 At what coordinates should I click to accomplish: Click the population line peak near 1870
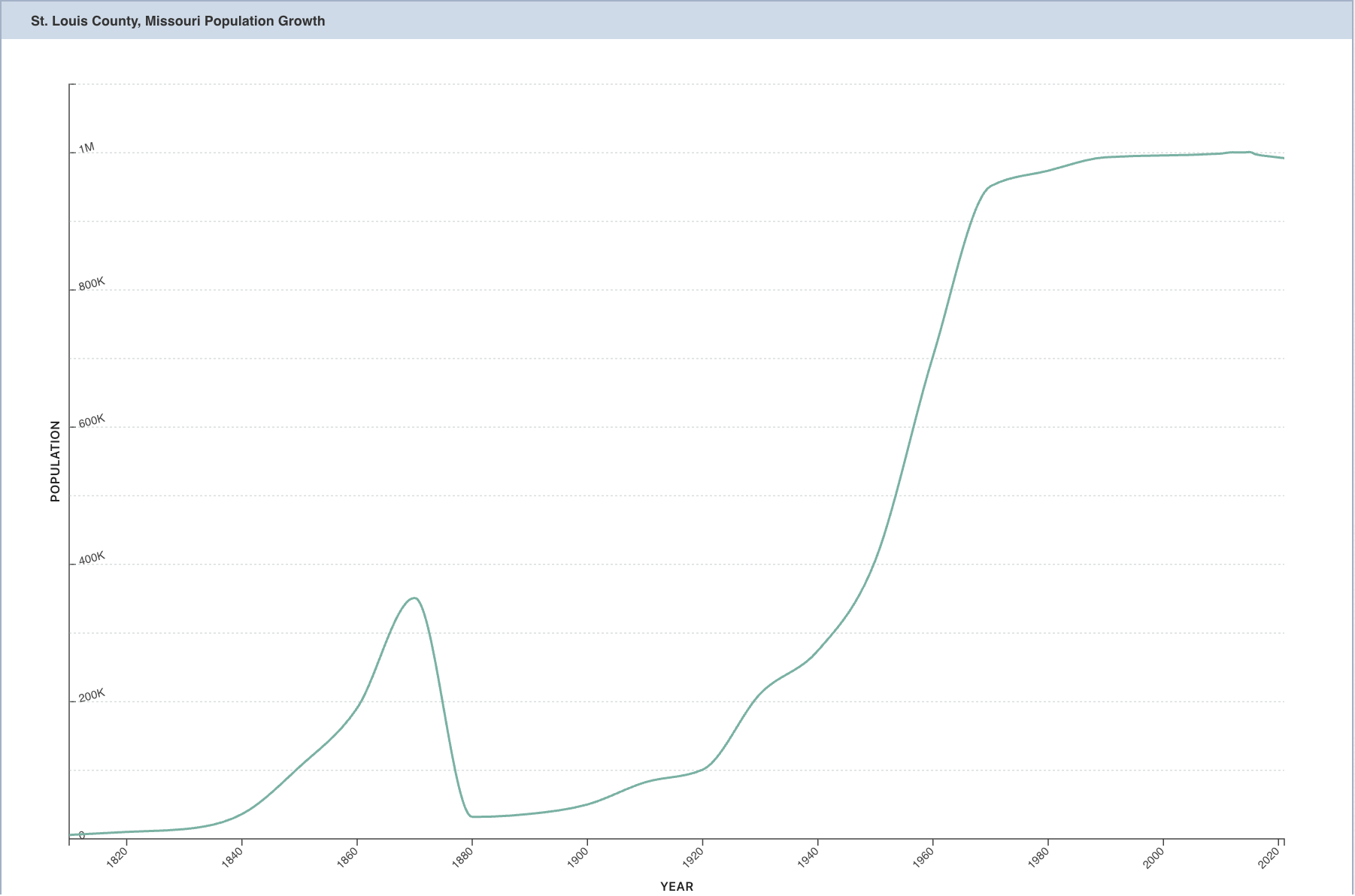click(414, 598)
